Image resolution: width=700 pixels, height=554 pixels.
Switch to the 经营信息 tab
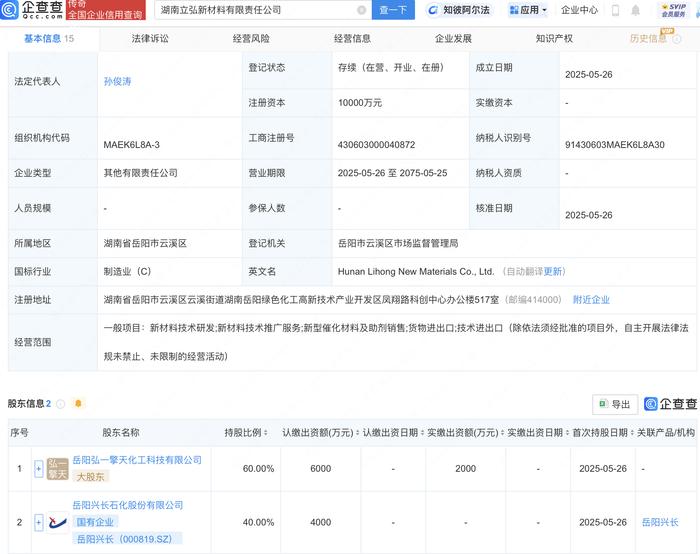(x=352, y=38)
